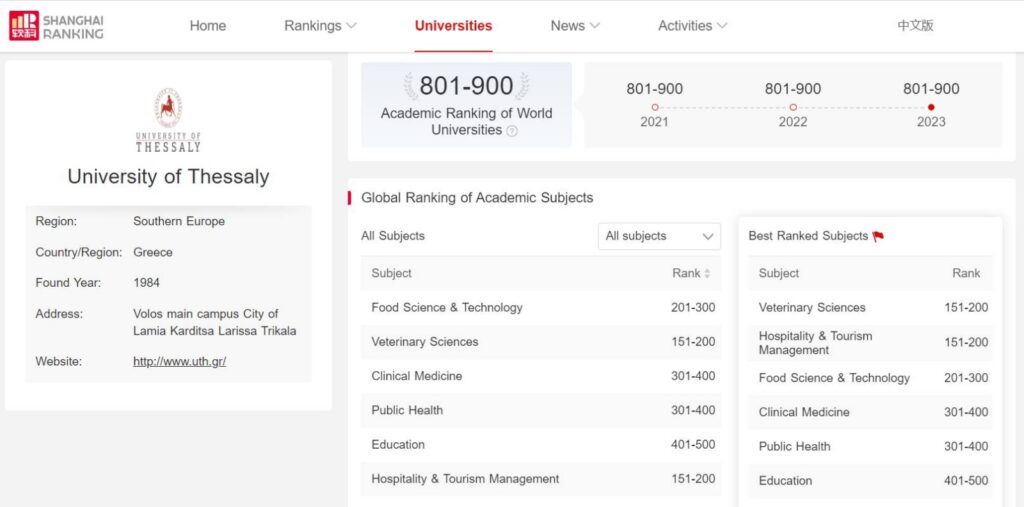This screenshot has width=1024, height=507.
Task: Click the red flag icon next to Best Ranked Subjects
Action: (x=878, y=237)
